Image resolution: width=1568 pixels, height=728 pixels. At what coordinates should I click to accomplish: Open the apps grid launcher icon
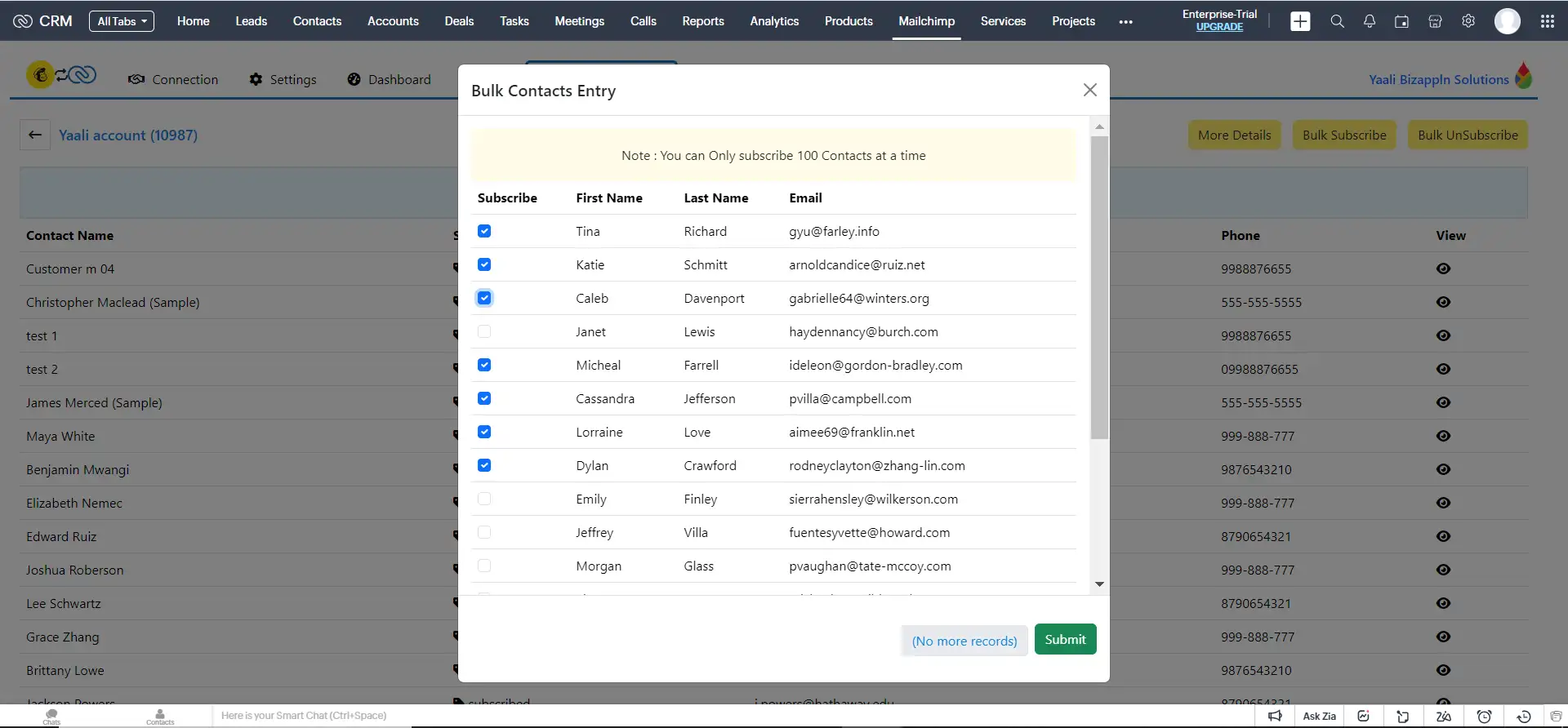pyautogui.click(x=1548, y=21)
